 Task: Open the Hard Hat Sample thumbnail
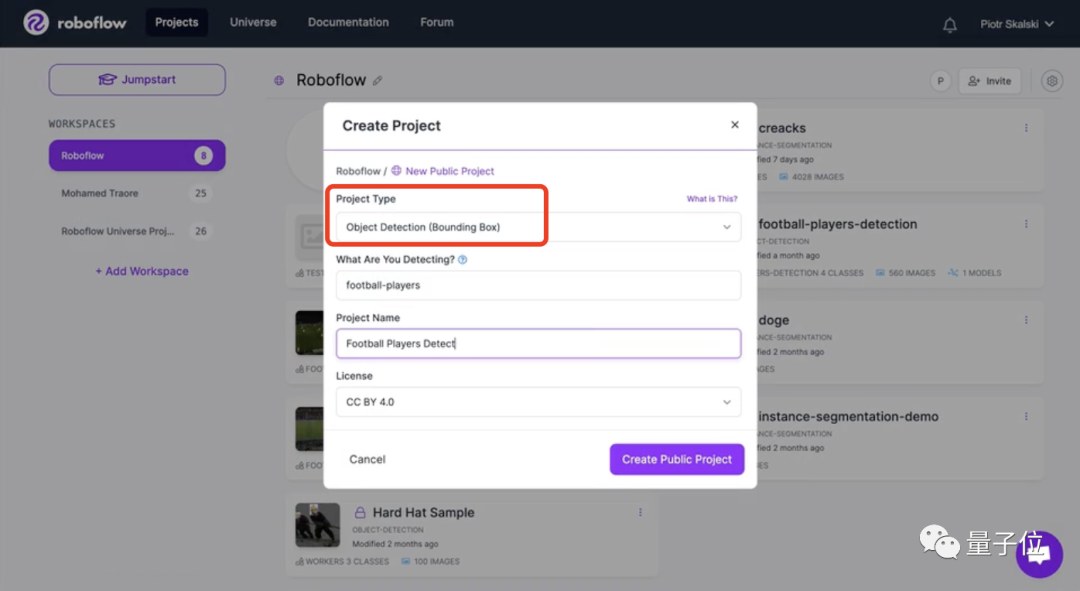[x=318, y=525]
